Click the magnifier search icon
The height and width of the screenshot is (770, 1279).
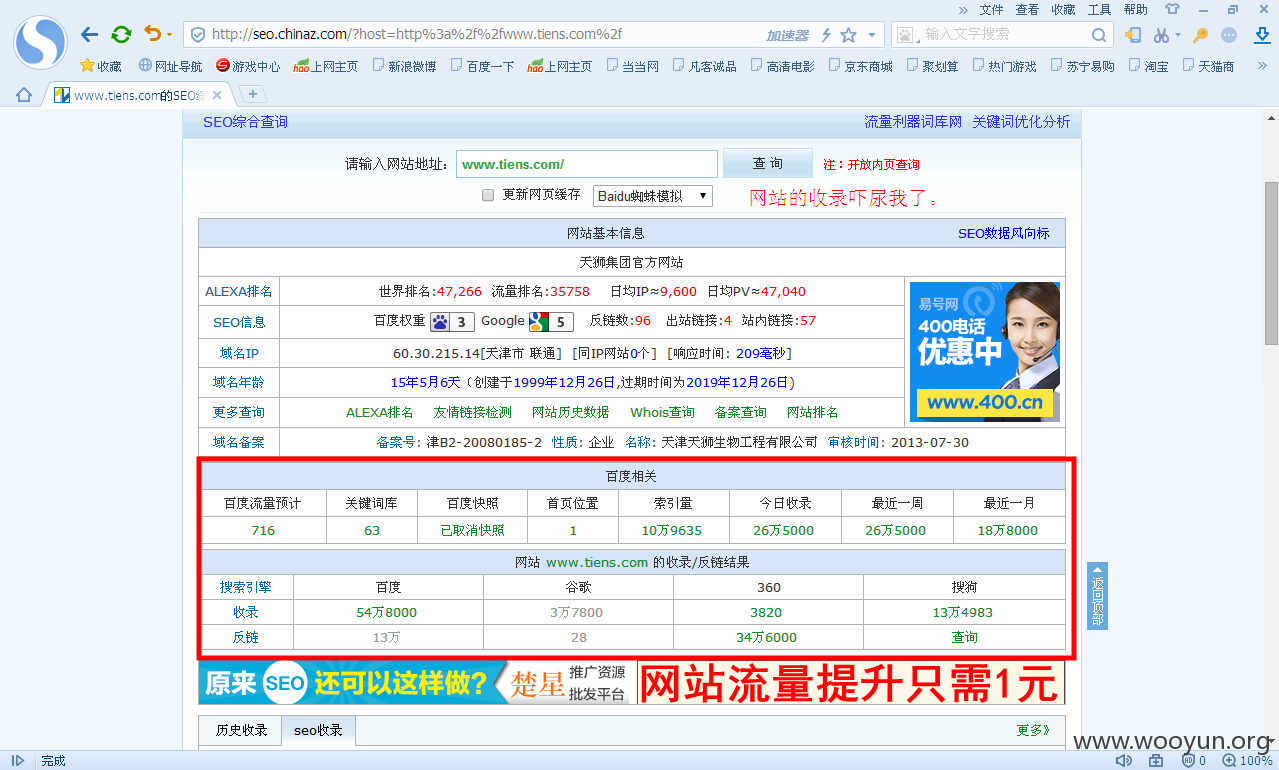point(1099,35)
